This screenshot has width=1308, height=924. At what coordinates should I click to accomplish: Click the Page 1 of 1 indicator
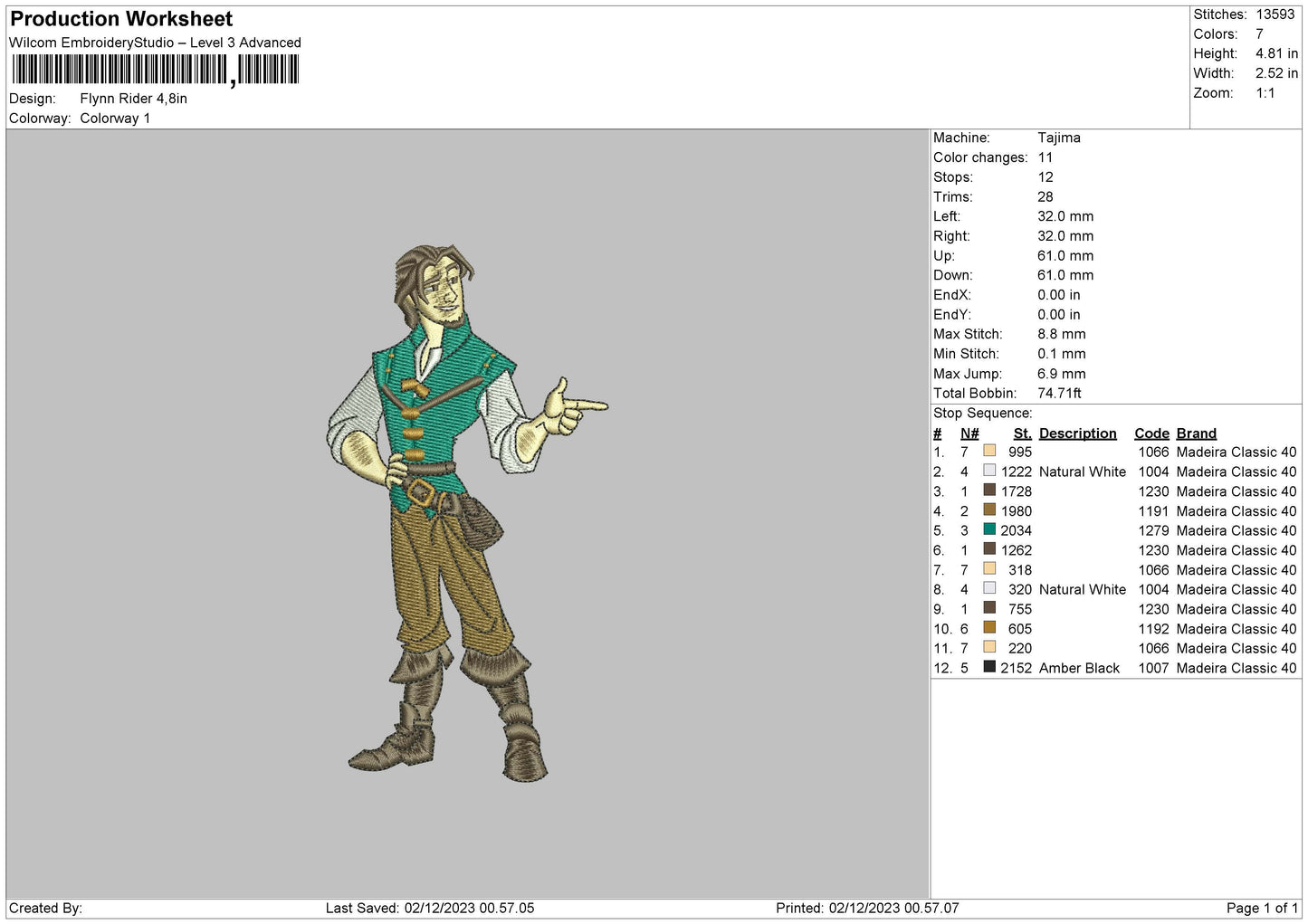(1263, 908)
